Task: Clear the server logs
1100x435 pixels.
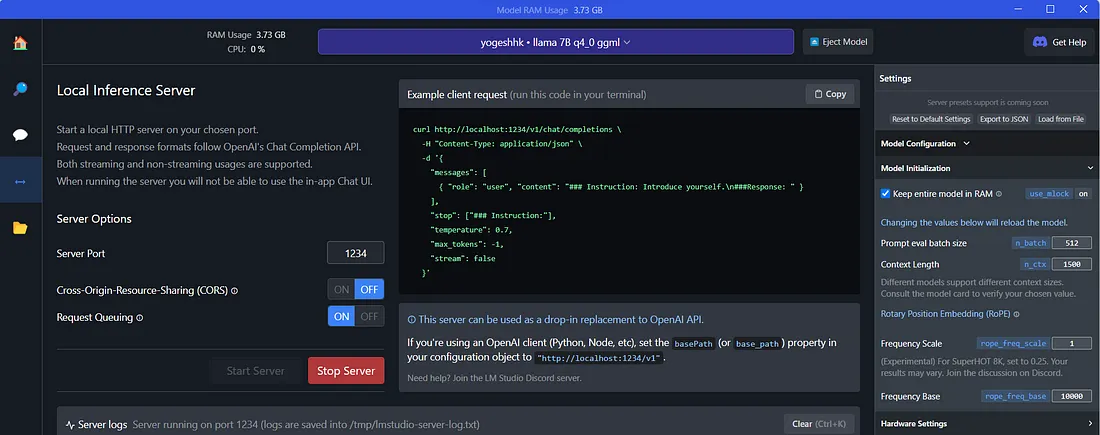Action: pyautogui.click(x=819, y=424)
